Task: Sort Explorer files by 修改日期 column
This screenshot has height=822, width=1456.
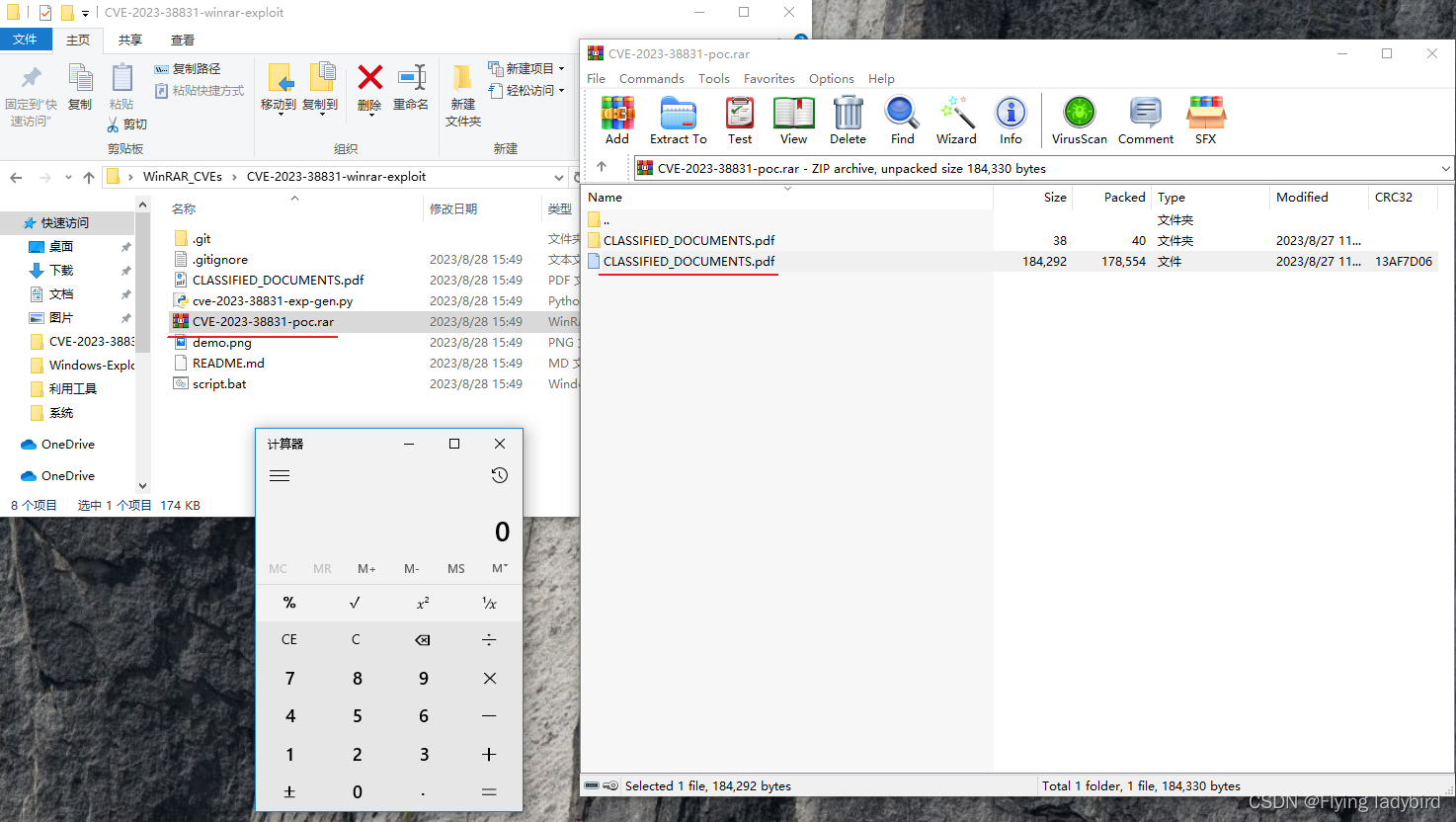Action: 453,209
